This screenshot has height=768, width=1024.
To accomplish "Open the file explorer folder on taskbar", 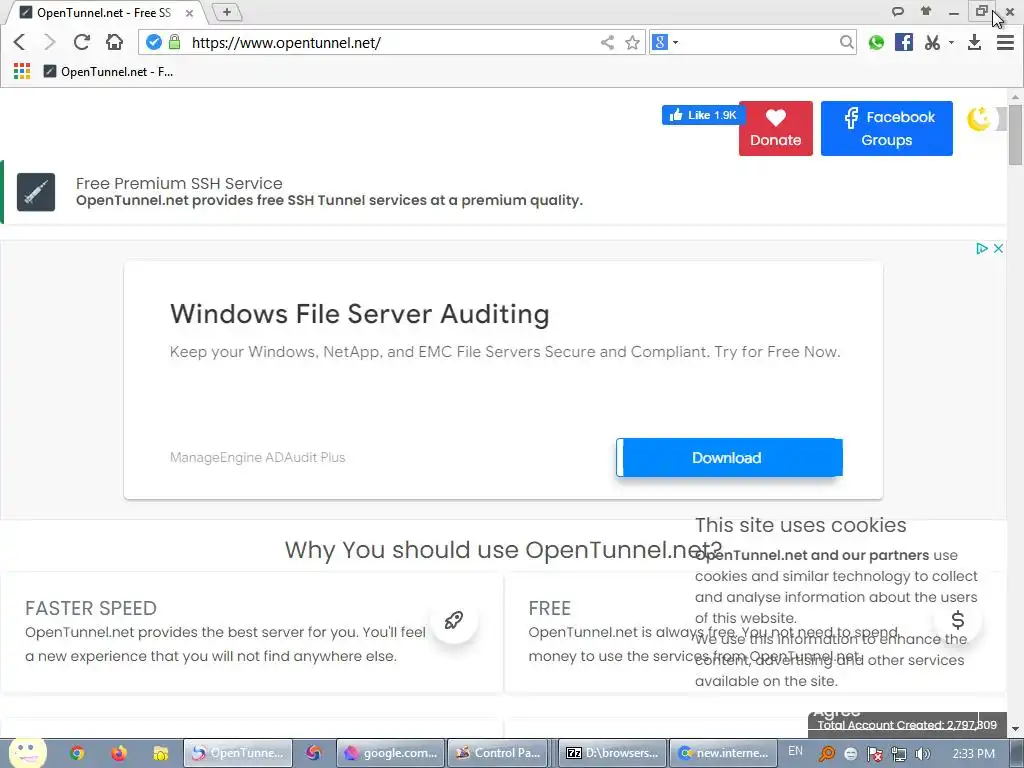I will point(160,753).
